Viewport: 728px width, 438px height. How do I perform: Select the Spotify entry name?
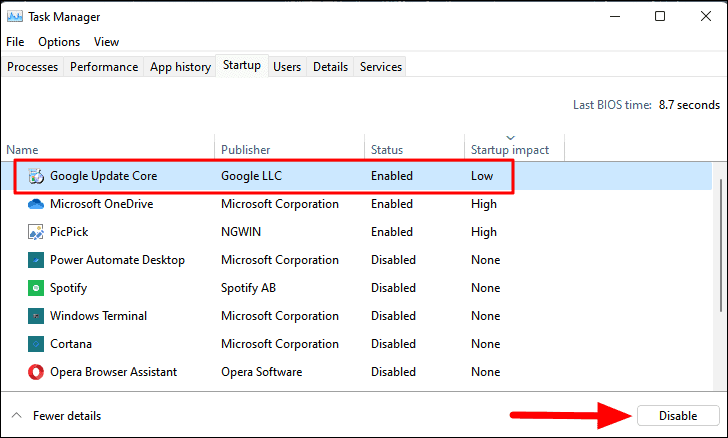68,288
